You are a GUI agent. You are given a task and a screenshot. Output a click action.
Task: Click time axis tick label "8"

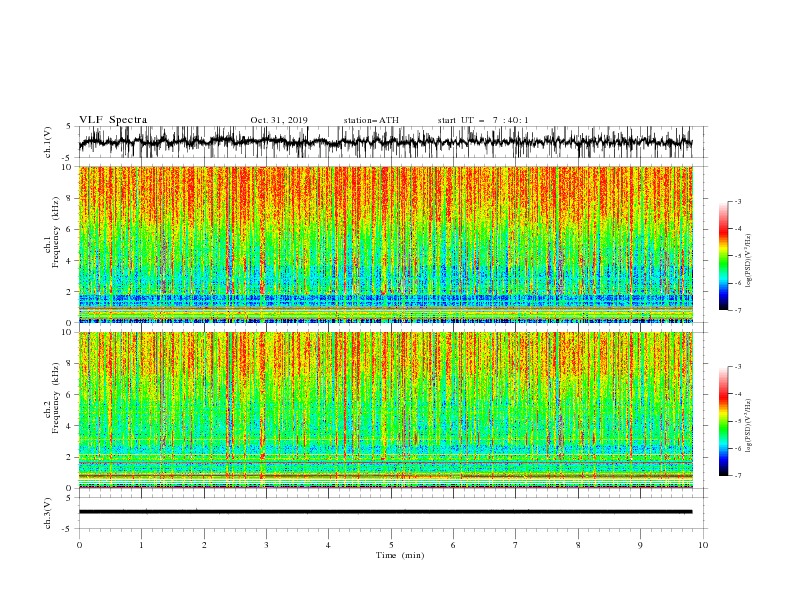pyautogui.click(x=578, y=545)
